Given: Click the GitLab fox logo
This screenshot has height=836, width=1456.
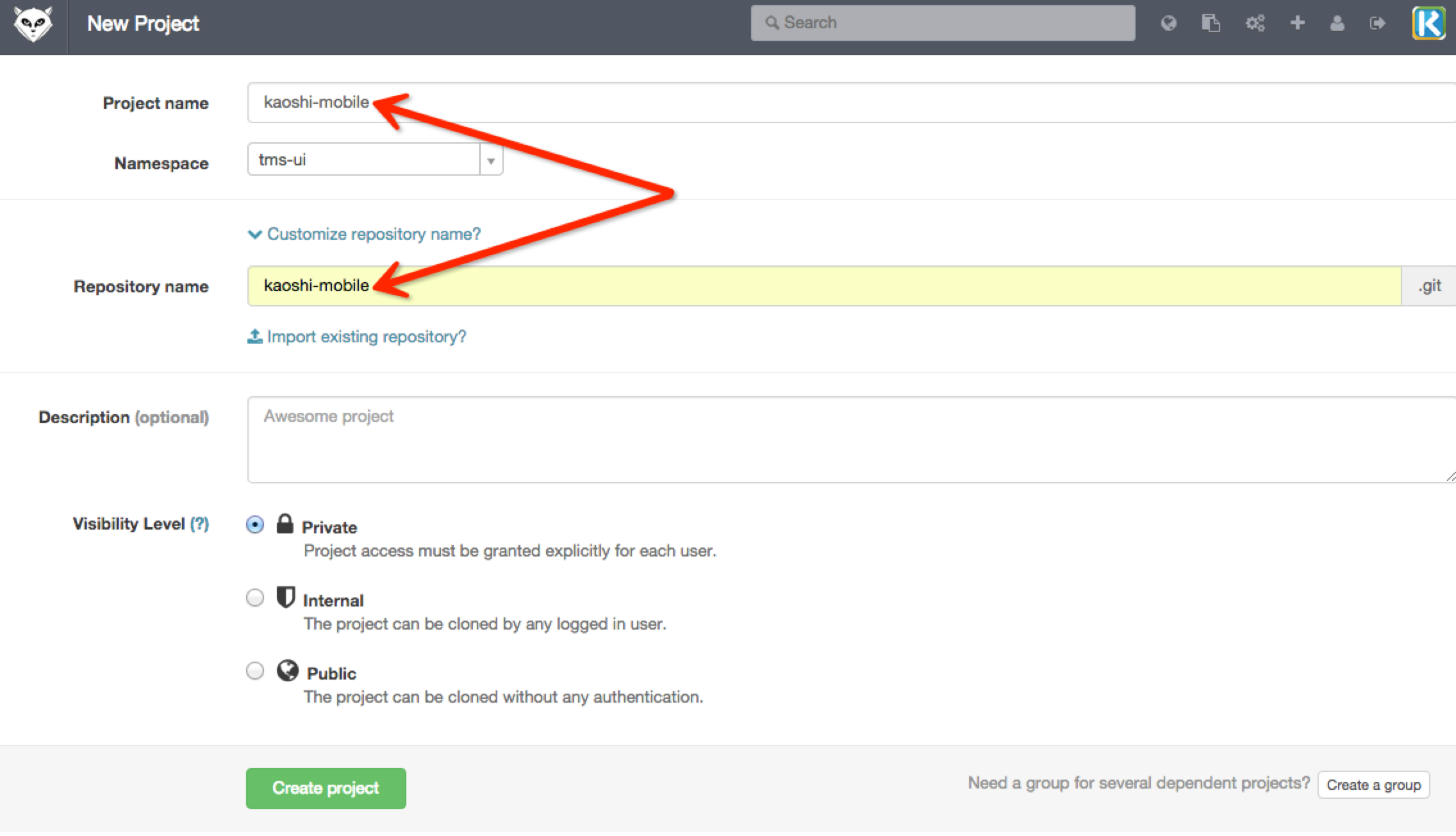Looking at the screenshot, I should click(x=33, y=24).
